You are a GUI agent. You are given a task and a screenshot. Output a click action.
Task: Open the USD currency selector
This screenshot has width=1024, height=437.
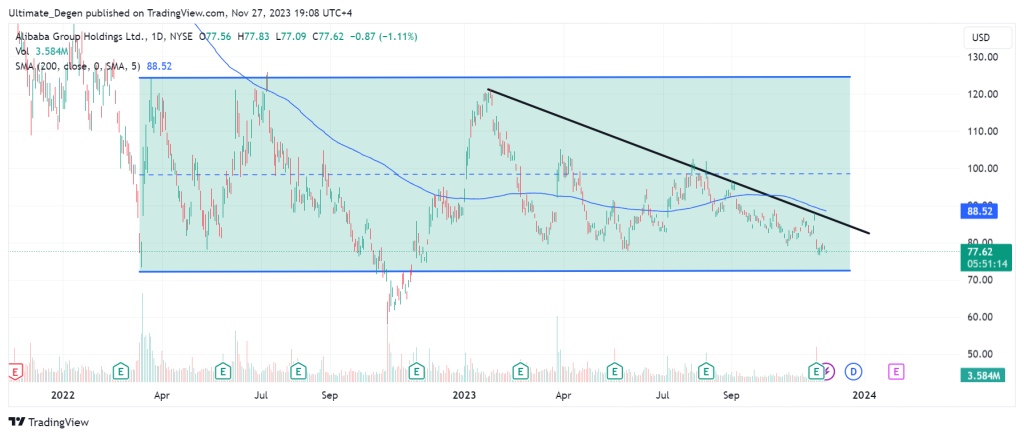[x=985, y=38]
